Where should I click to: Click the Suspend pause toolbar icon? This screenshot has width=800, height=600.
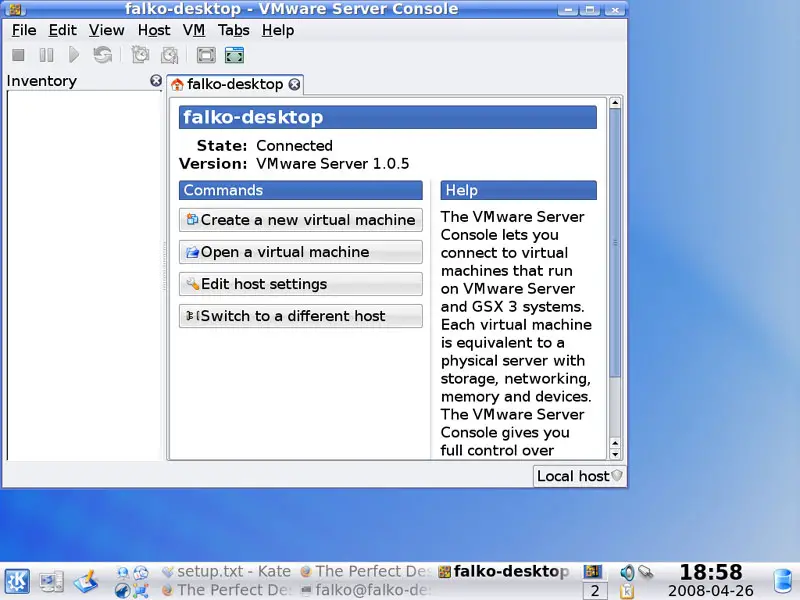46,55
